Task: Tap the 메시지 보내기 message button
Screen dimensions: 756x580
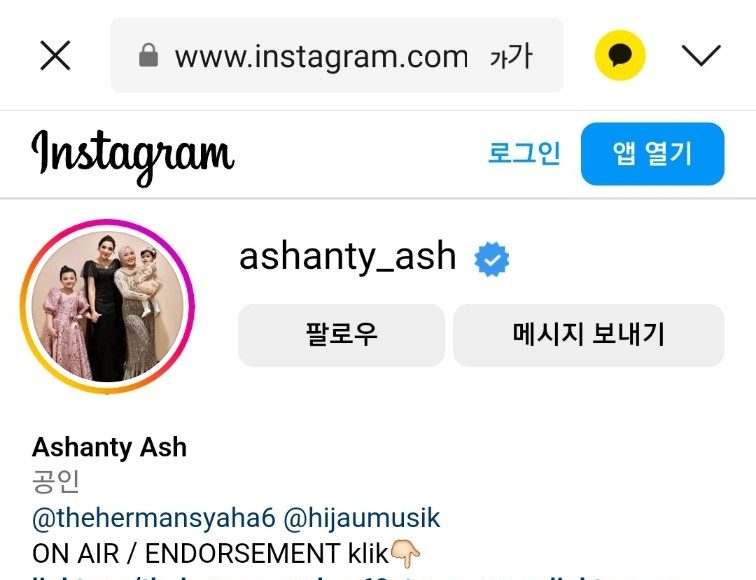Action: (589, 335)
